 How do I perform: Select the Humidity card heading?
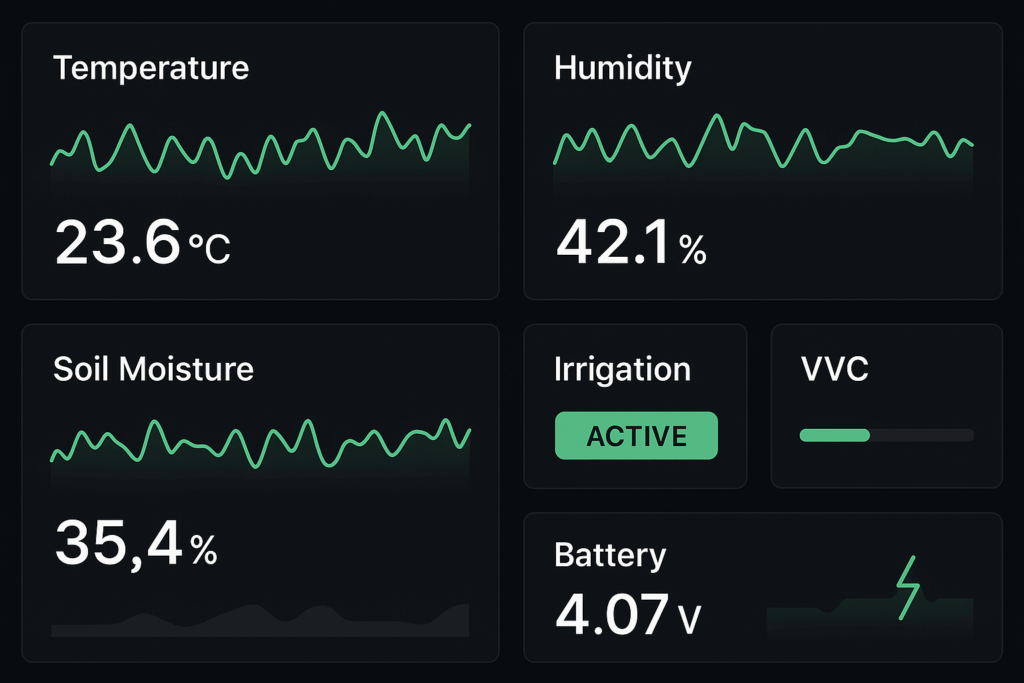tap(622, 68)
